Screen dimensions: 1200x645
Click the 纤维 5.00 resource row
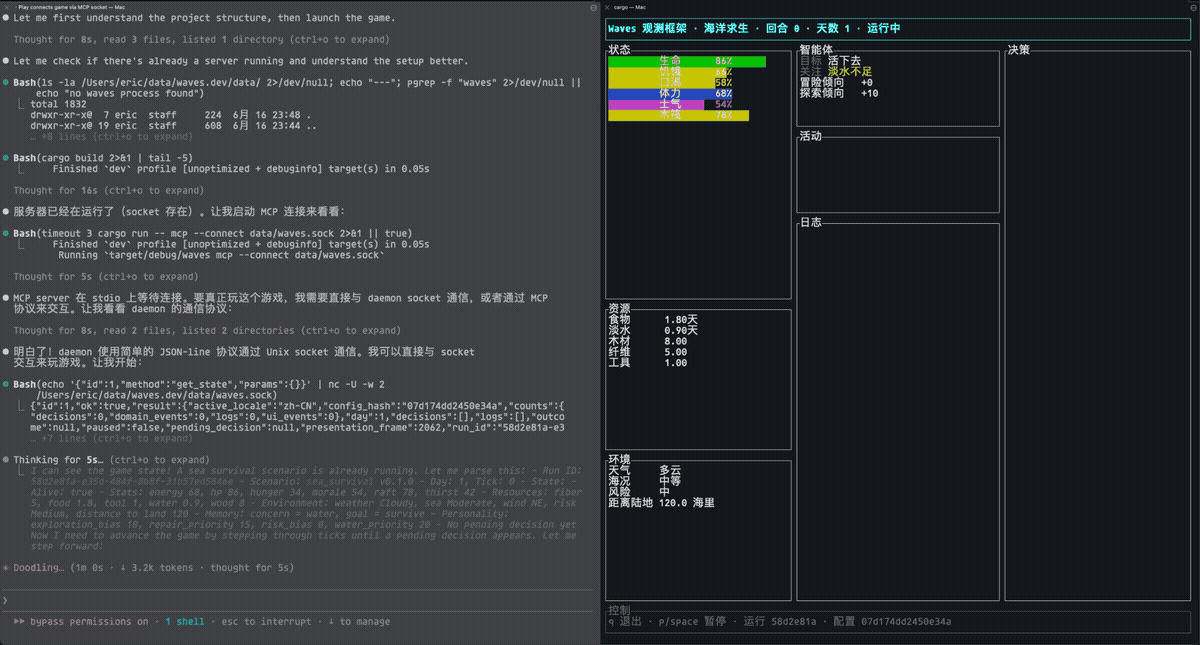point(648,352)
